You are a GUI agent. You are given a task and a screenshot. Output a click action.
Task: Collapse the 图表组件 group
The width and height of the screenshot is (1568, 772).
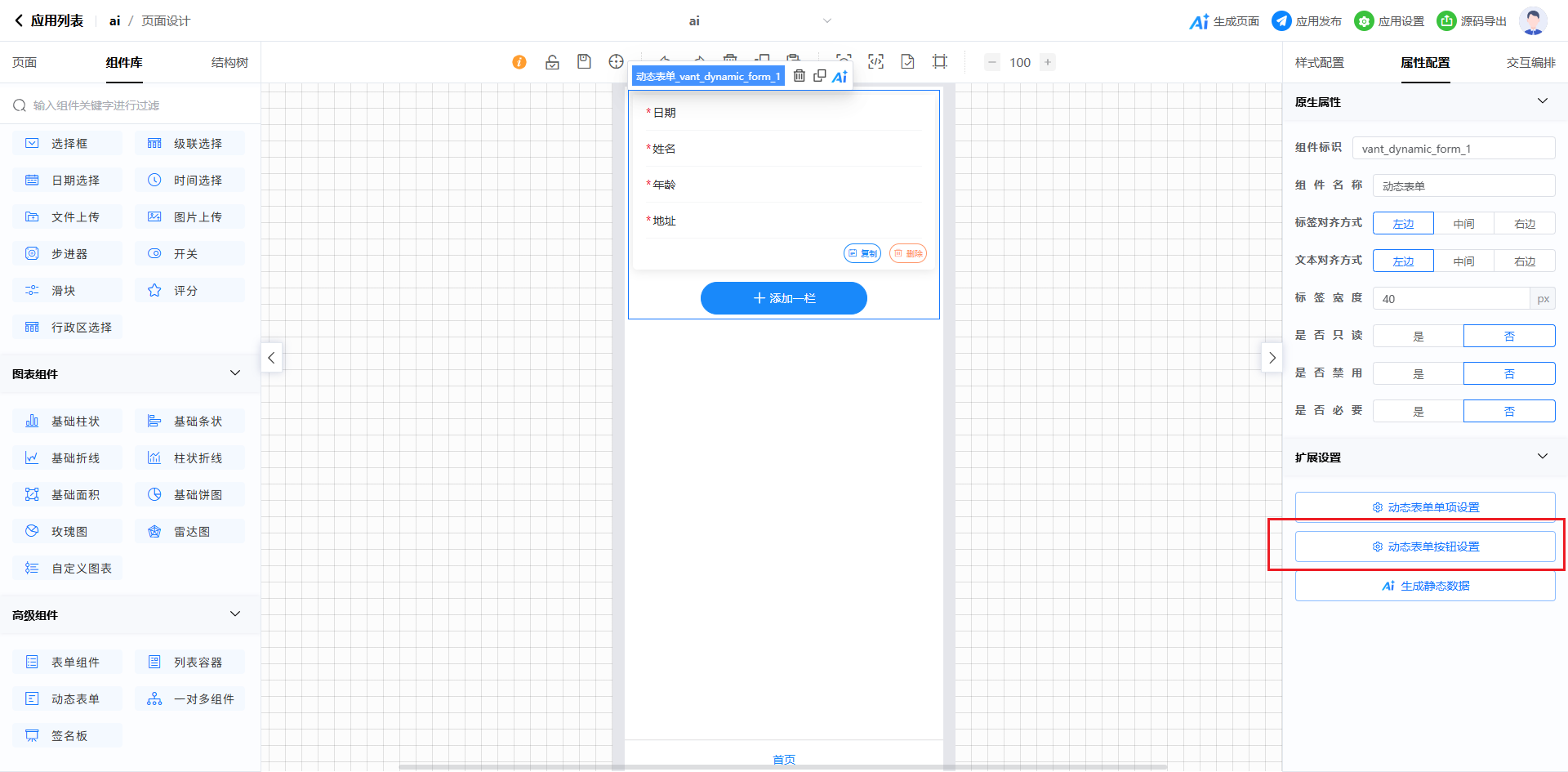click(235, 373)
